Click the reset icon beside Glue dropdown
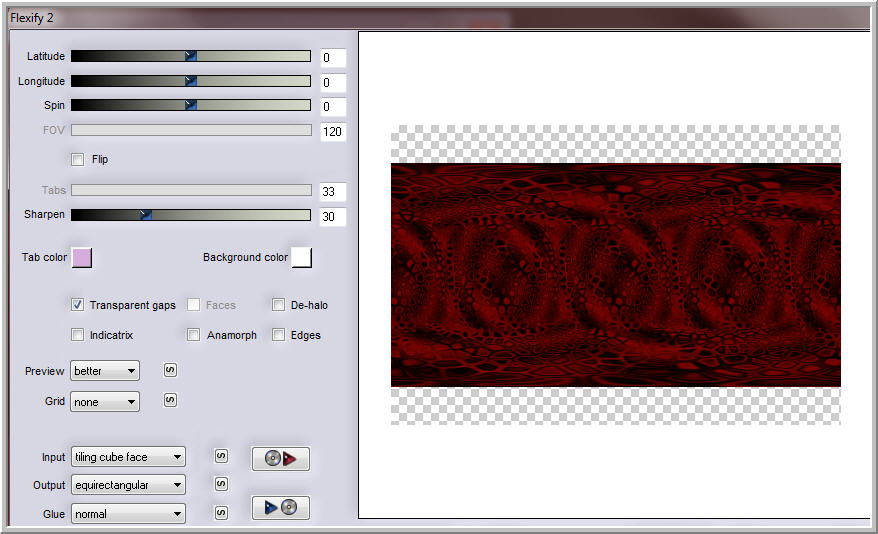The width and height of the screenshot is (878, 534). (x=221, y=512)
